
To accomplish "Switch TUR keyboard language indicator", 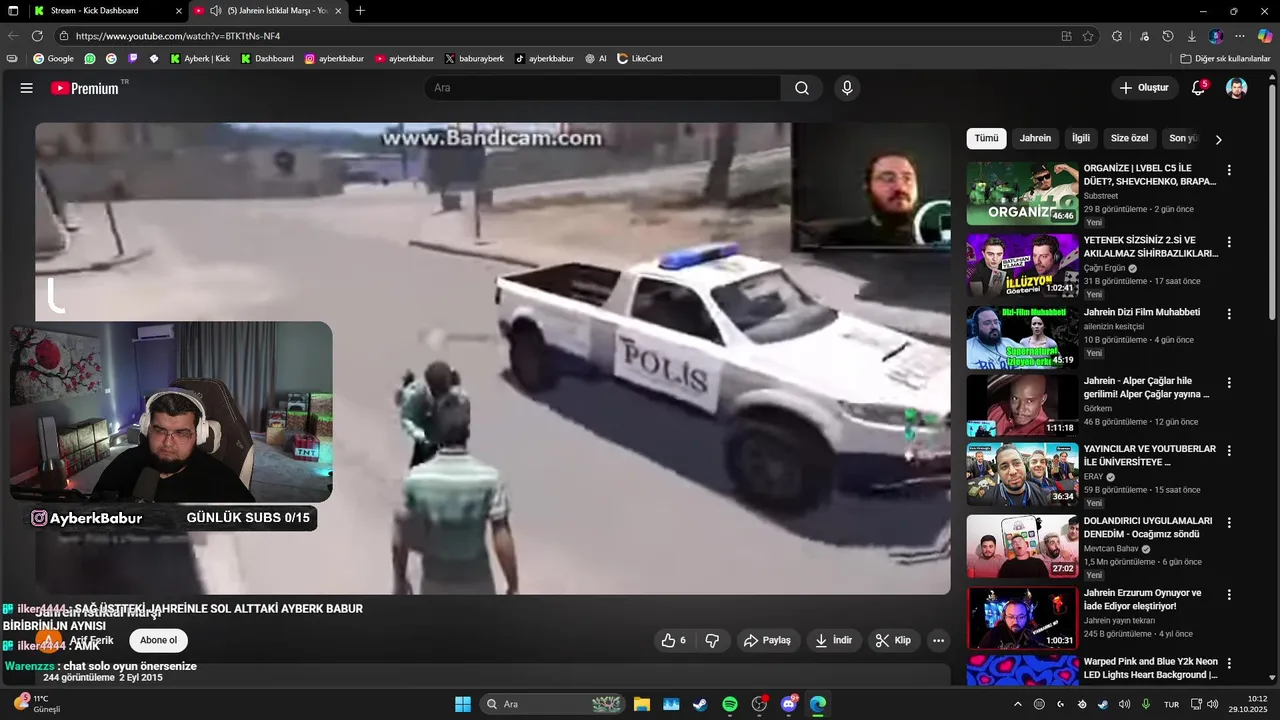I will [1171, 704].
